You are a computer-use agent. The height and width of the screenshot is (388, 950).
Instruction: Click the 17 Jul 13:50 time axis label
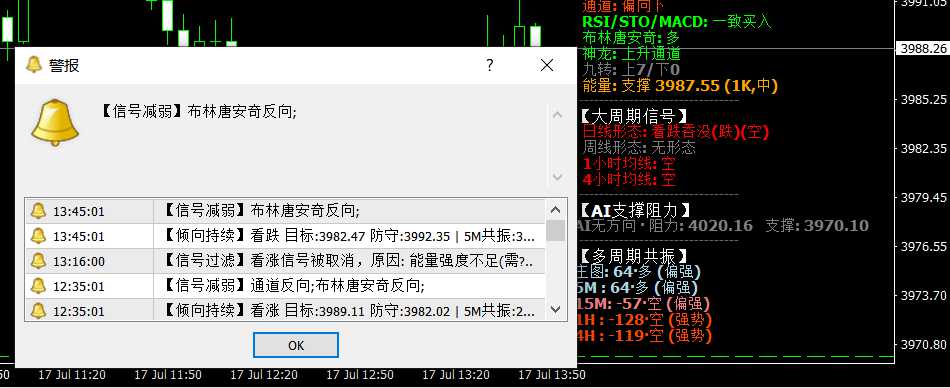pyautogui.click(x=552, y=375)
